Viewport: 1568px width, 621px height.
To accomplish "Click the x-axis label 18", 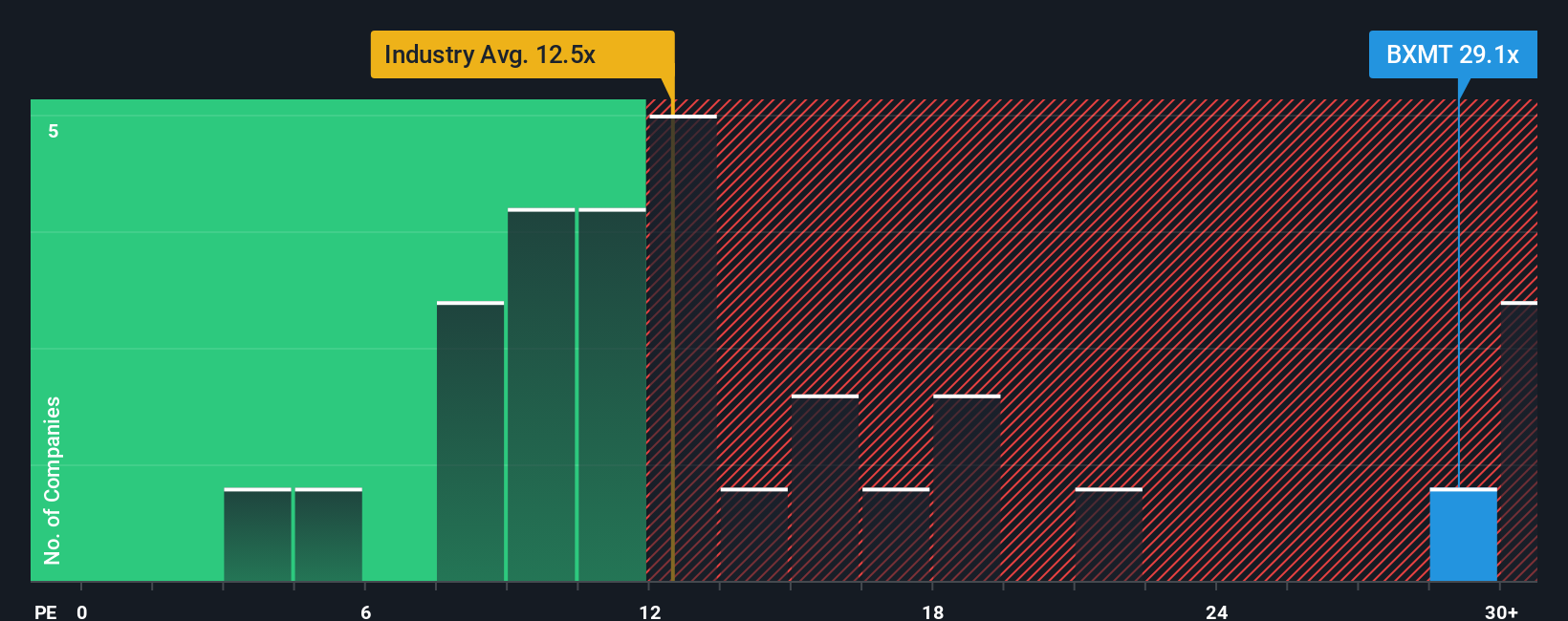I will pos(932,611).
